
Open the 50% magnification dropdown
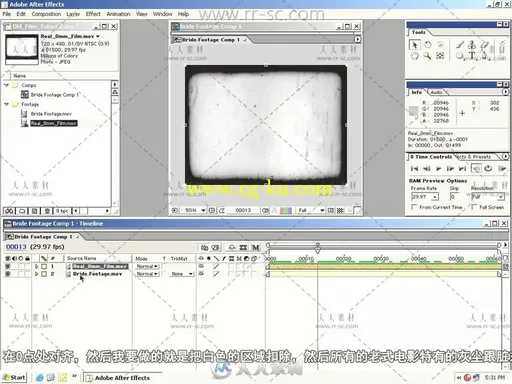[194, 210]
